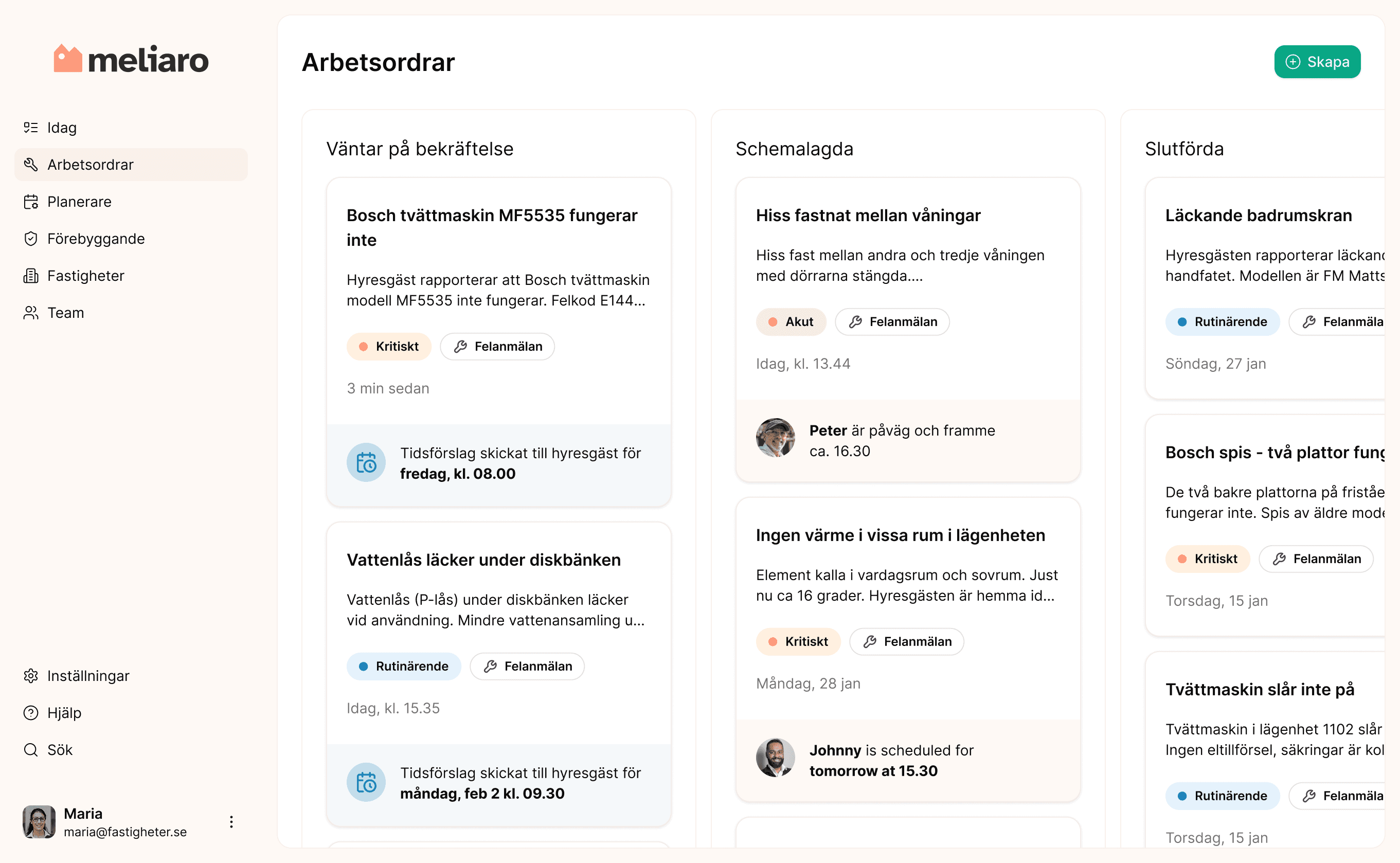Click the calendar badge on Bosch tvättmaskin card
Image resolution: width=1400 pixels, height=863 pixels.
click(366, 462)
